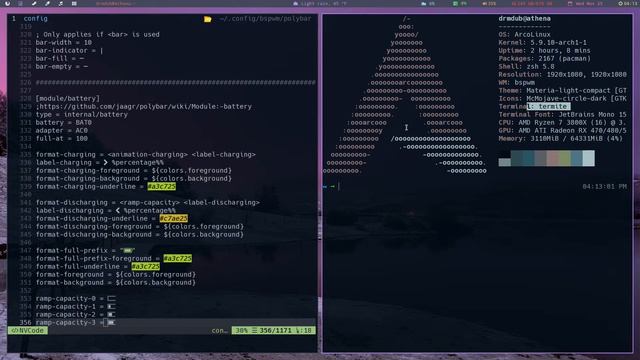Click the #a3c725 swatch on format-charging-underline line
640x360 pixels.
[162, 187]
